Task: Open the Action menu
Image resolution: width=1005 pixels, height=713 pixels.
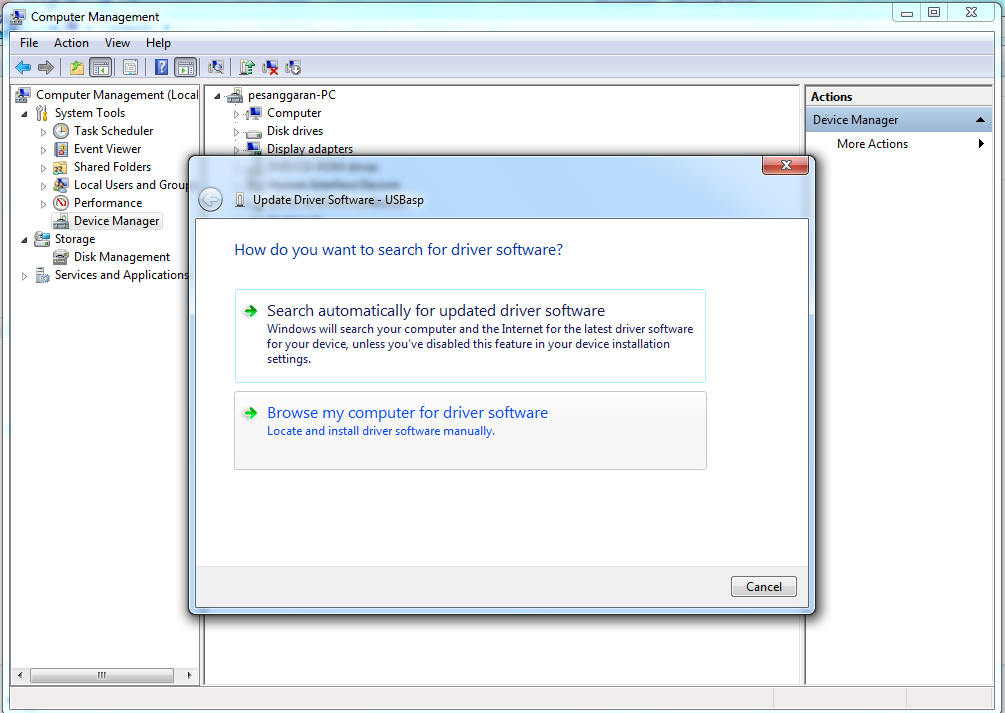Action: 71,43
